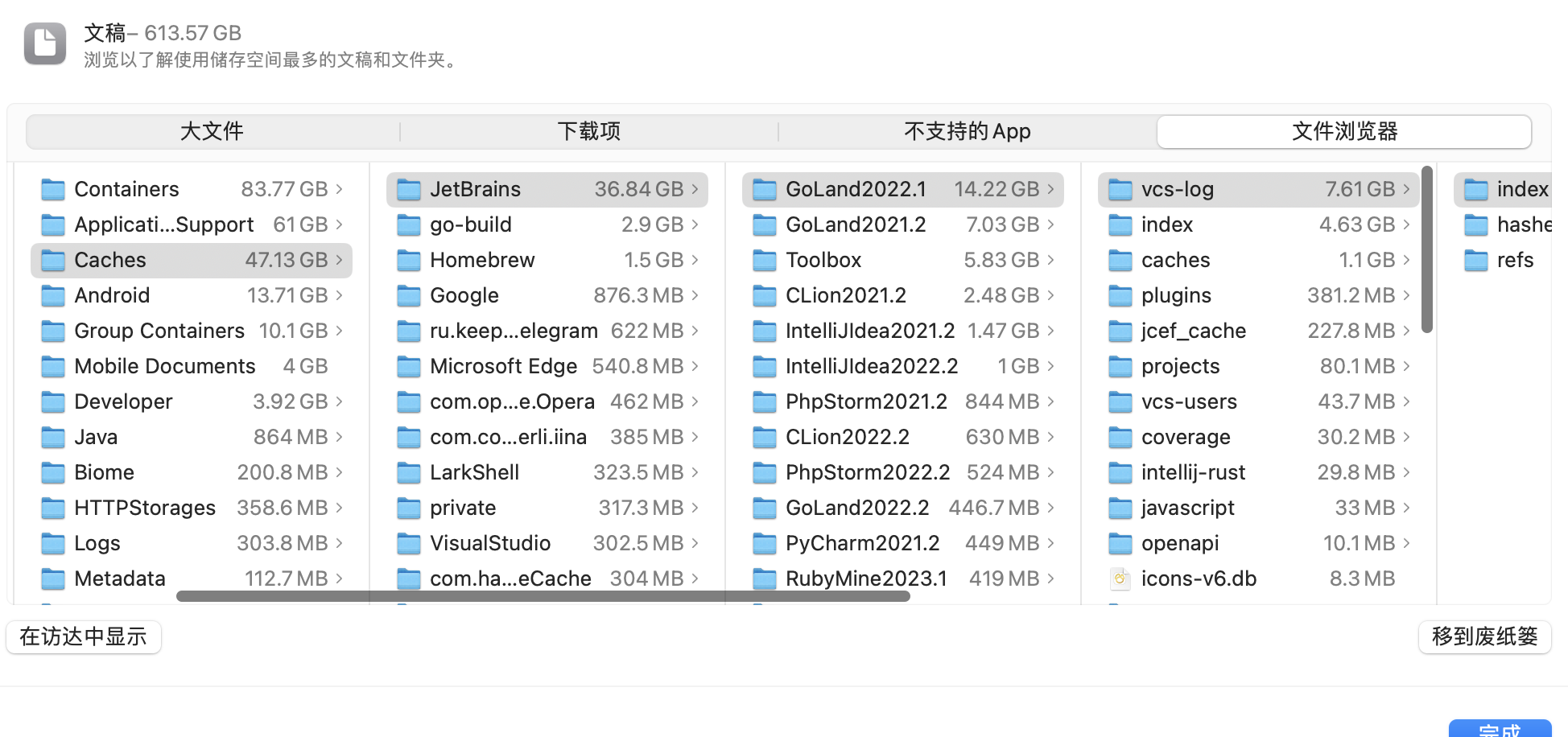Click the Toolbox folder icon

765,260
